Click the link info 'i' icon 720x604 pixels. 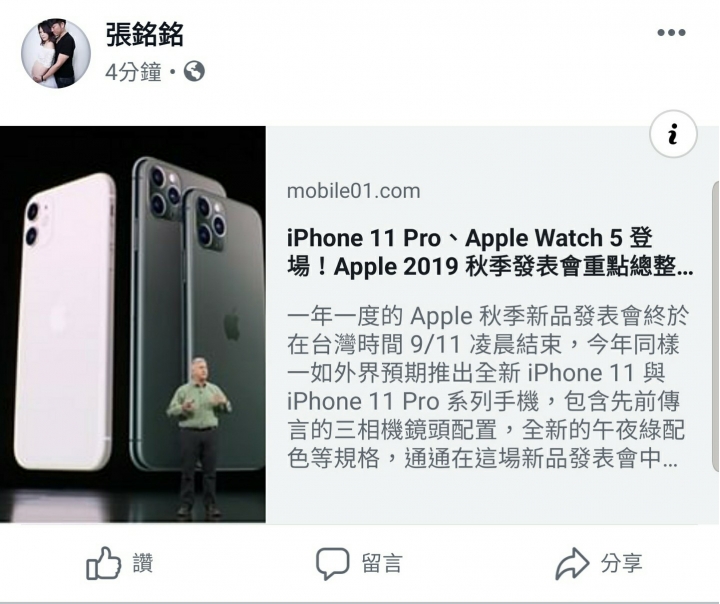tap(673, 134)
